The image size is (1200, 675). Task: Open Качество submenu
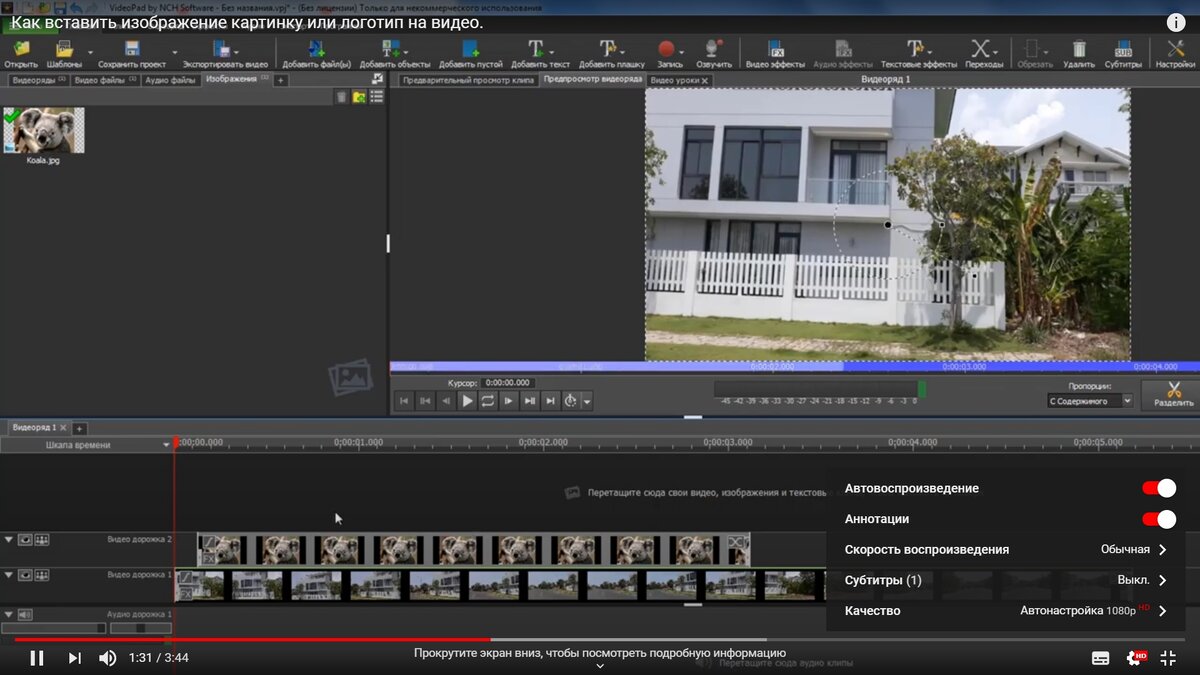point(1006,611)
